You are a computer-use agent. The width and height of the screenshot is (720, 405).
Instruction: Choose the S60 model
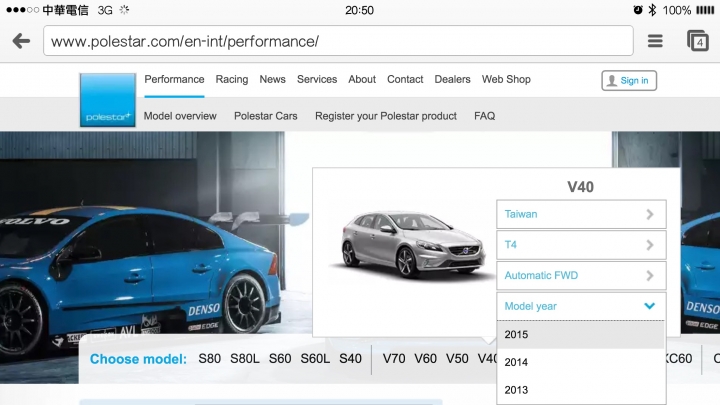[x=280, y=359]
